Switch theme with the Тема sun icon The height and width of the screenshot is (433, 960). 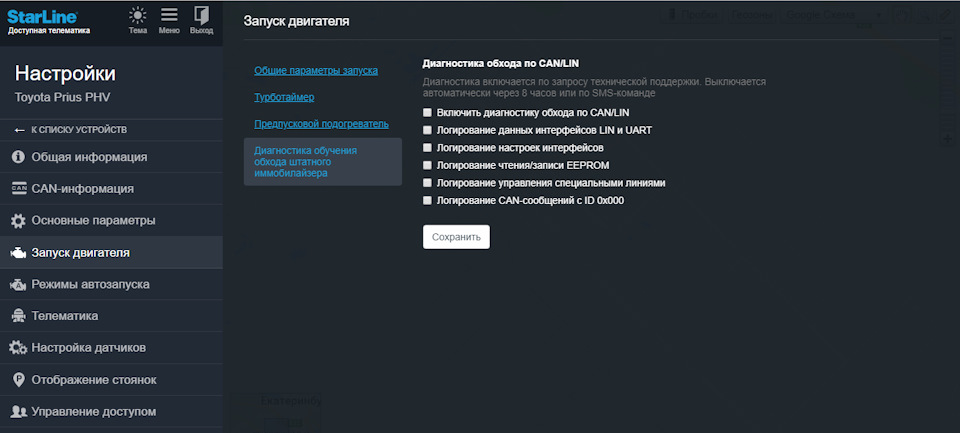pos(138,16)
